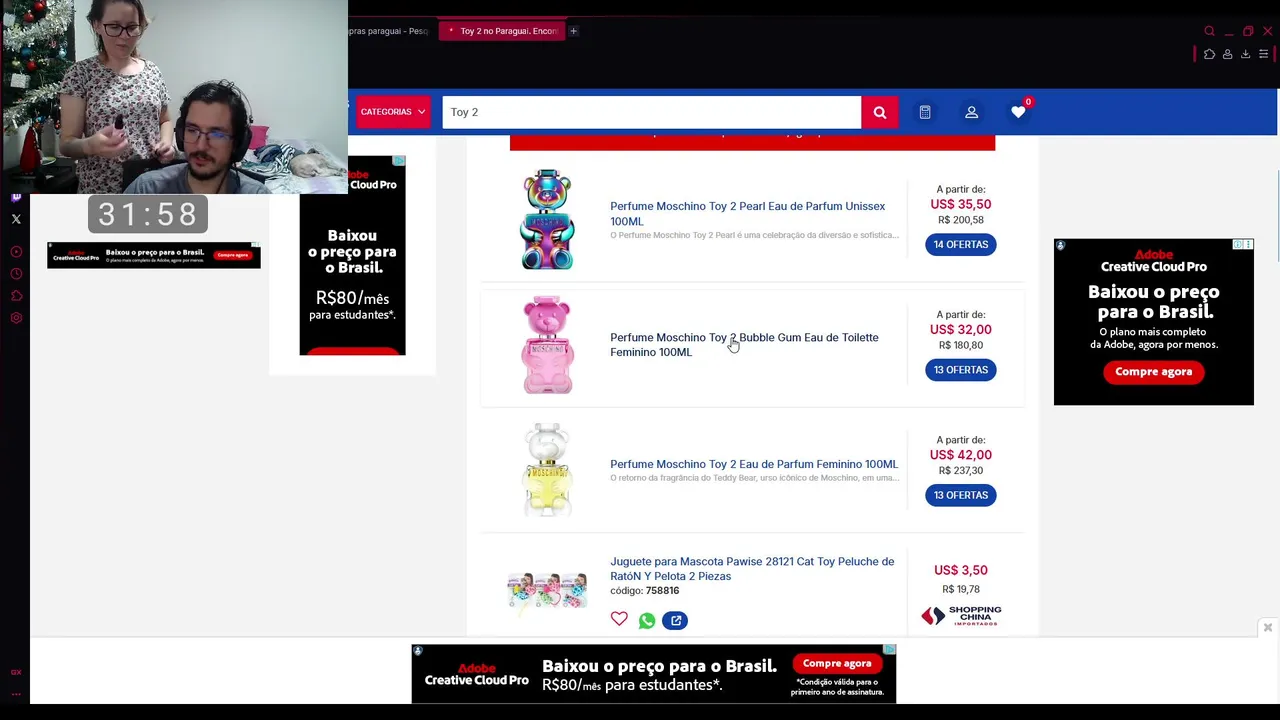Click the US$ 42,00 price
Image resolution: width=1280 pixels, height=720 pixels.
coord(960,454)
